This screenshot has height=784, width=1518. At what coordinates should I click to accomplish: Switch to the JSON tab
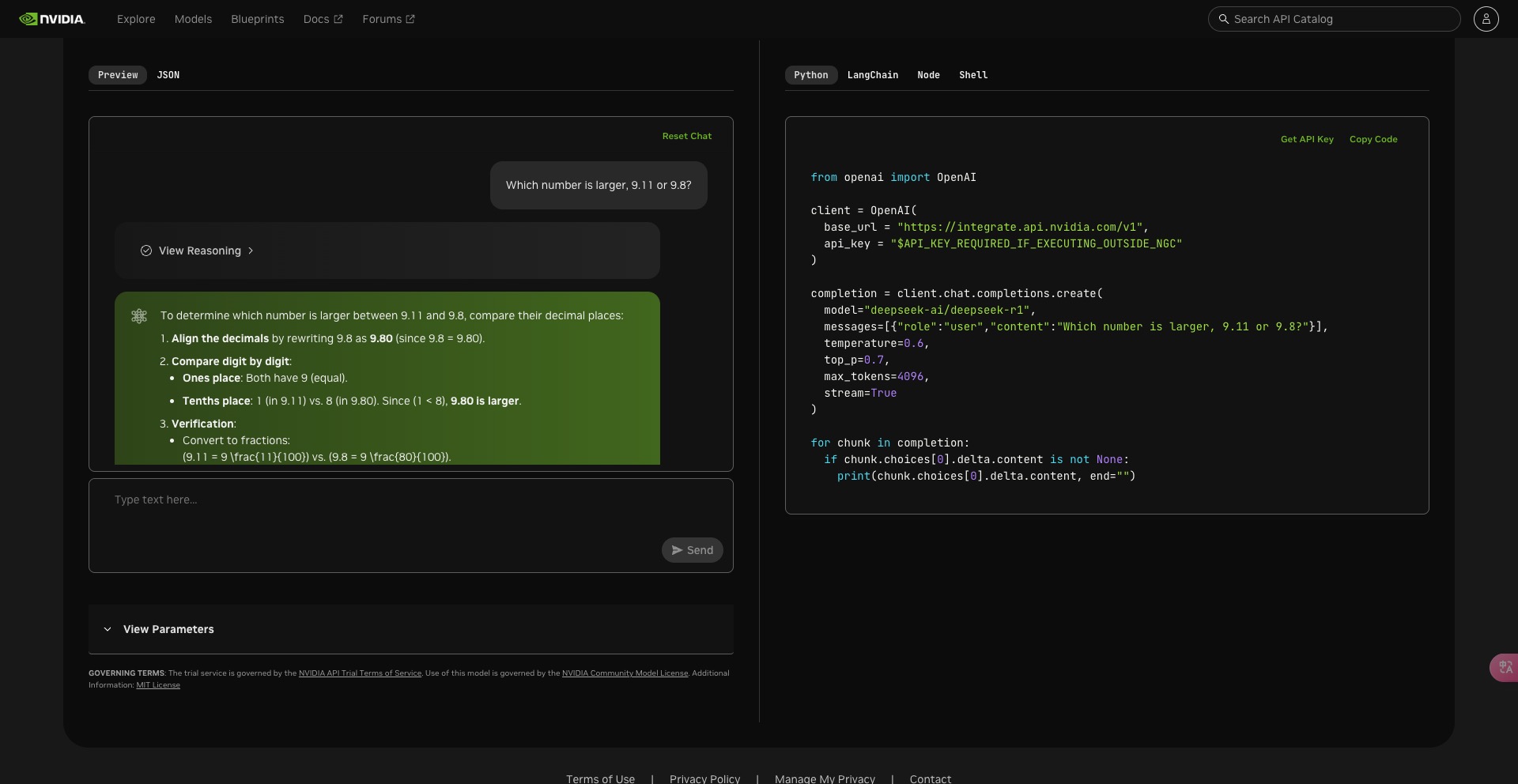tap(168, 75)
